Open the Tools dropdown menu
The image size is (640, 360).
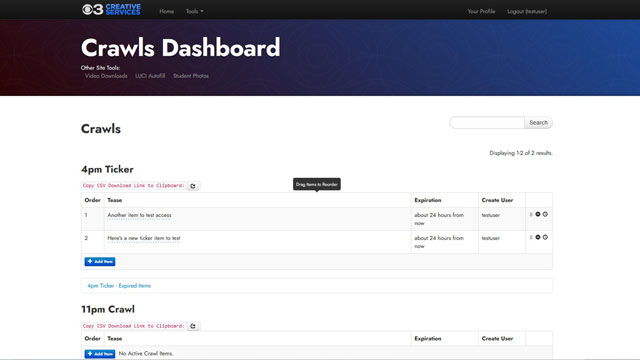click(x=195, y=11)
